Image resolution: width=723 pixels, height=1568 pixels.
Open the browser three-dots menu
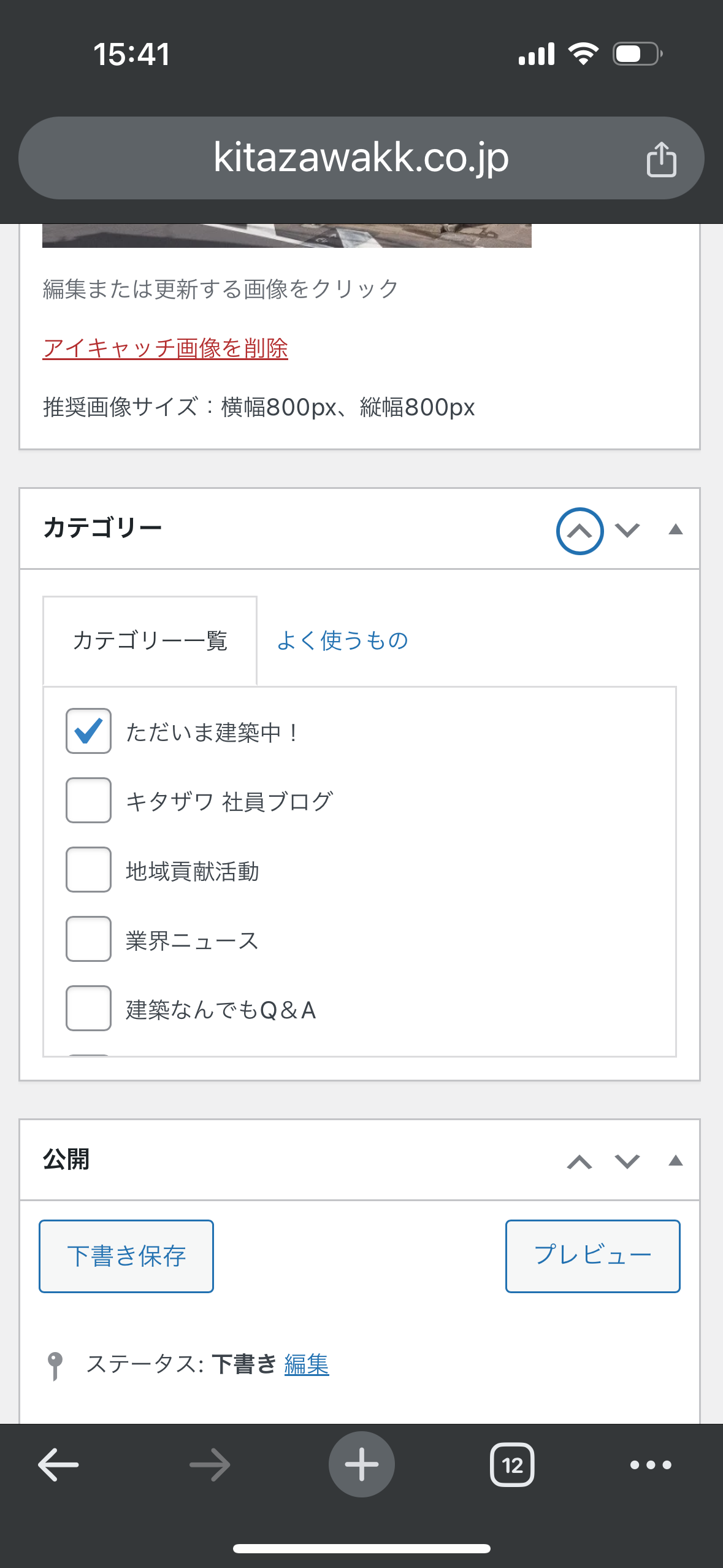coord(651,1465)
